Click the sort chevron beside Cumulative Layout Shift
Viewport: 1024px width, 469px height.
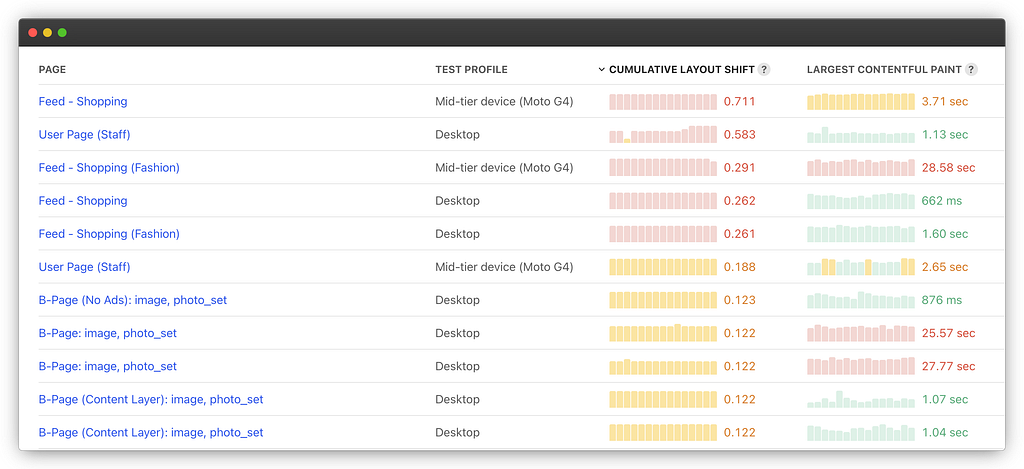601,70
